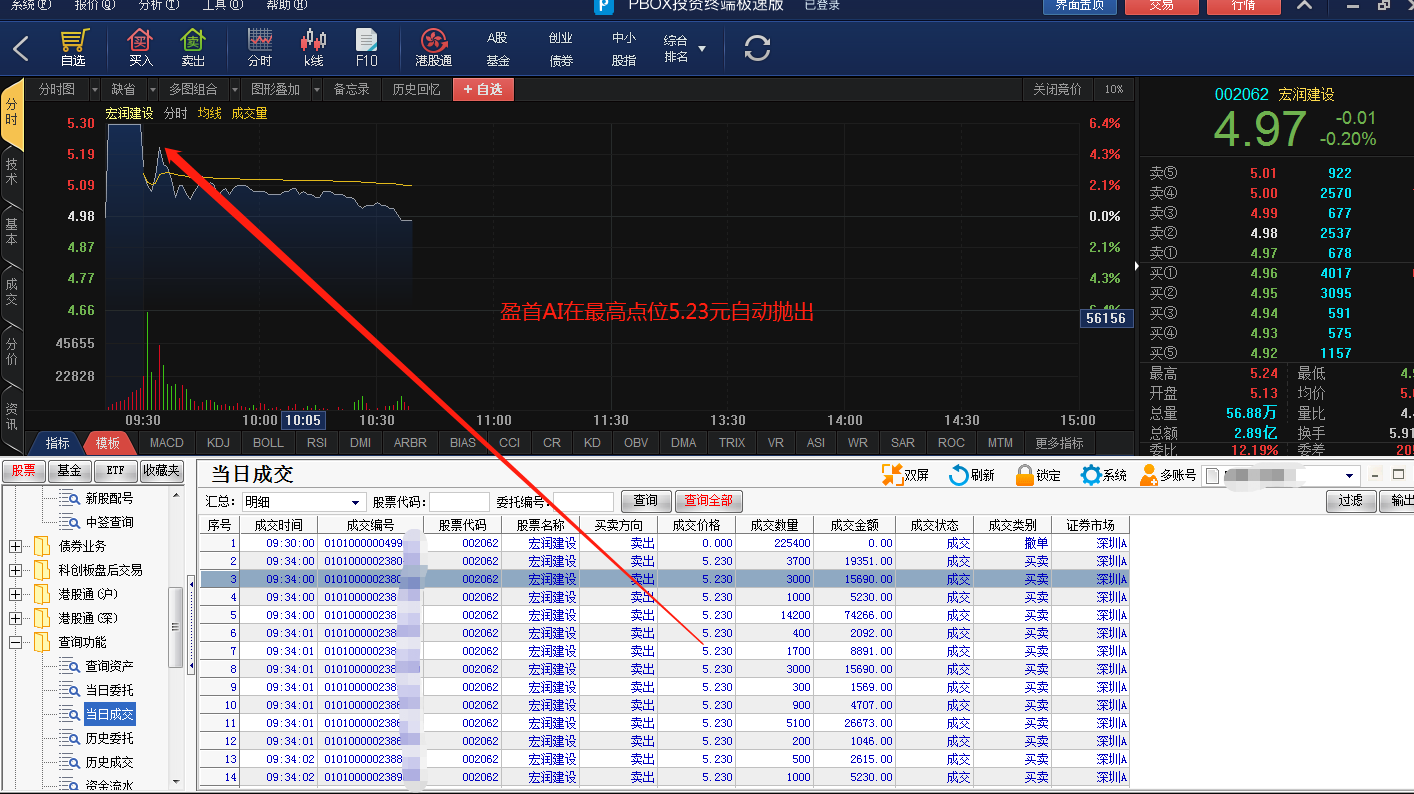Image resolution: width=1414 pixels, height=794 pixels.
Task: Click the refresh arrows icon in toolbar
Action: point(758,47)
